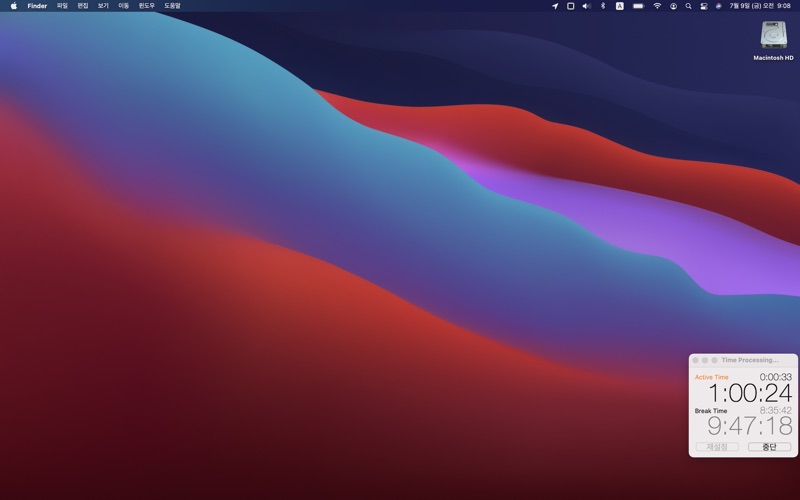Open Spotlight search magnifier icon
The height and width of the screenshot is (500, 800).
click(688, 6)
